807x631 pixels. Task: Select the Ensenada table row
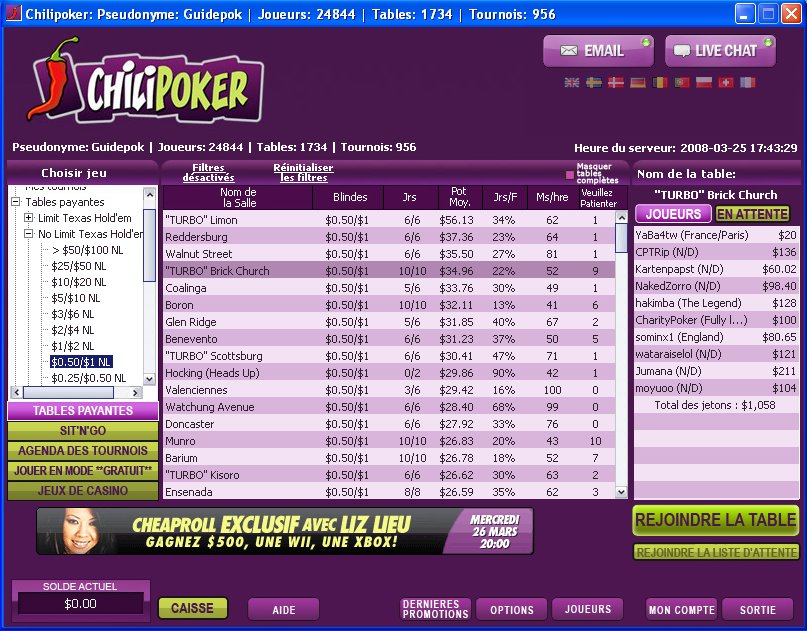[389, 492]
